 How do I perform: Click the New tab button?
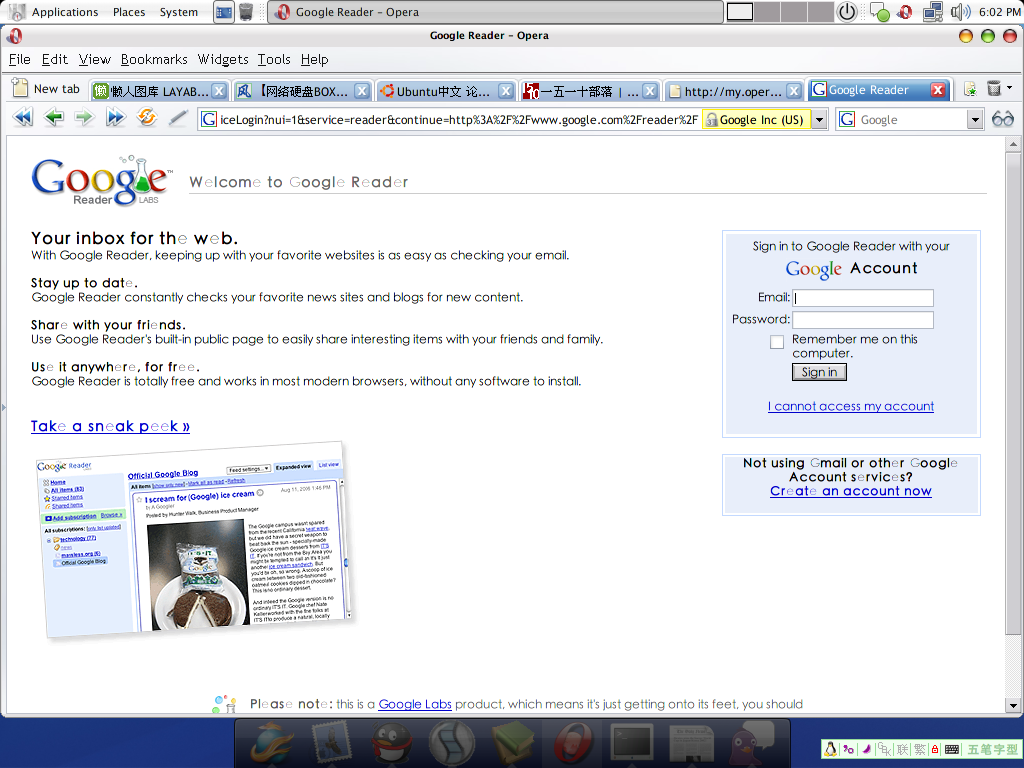coord(48,89)
